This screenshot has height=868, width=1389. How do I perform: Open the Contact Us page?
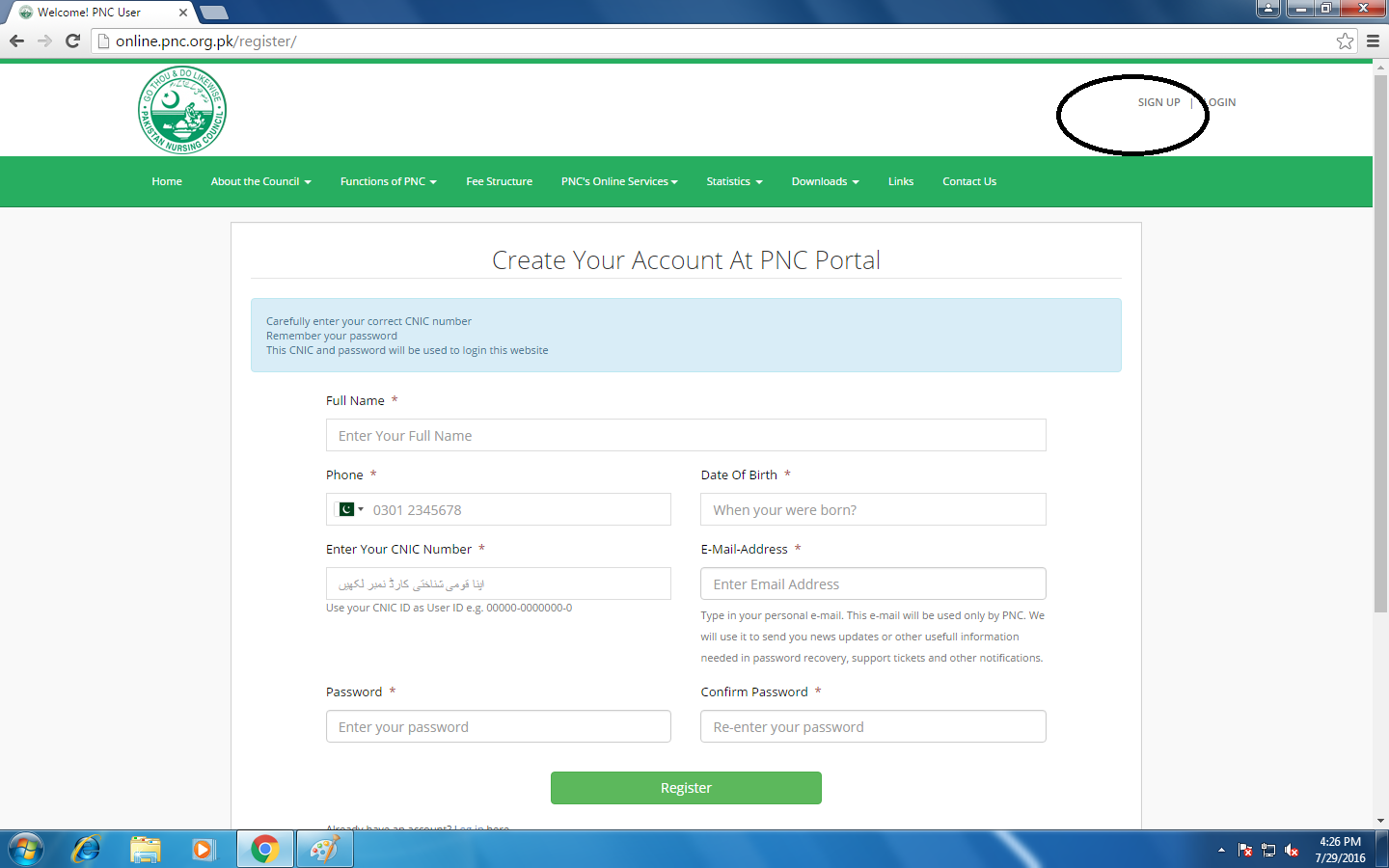point(969,181)
